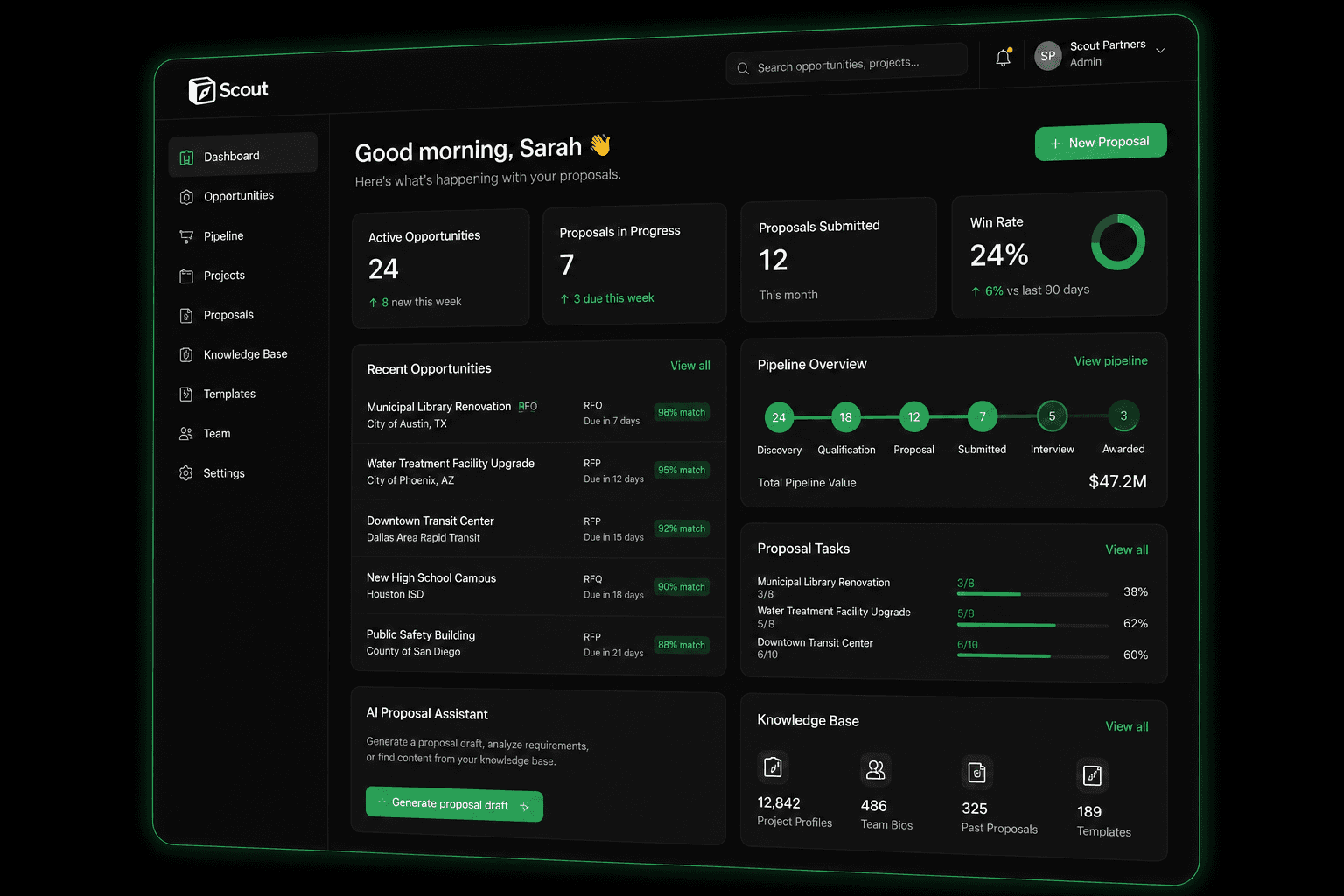This screenshot has width=1344, height=896.
Task: Click the 95% match badge
Action: pos(682,470)
